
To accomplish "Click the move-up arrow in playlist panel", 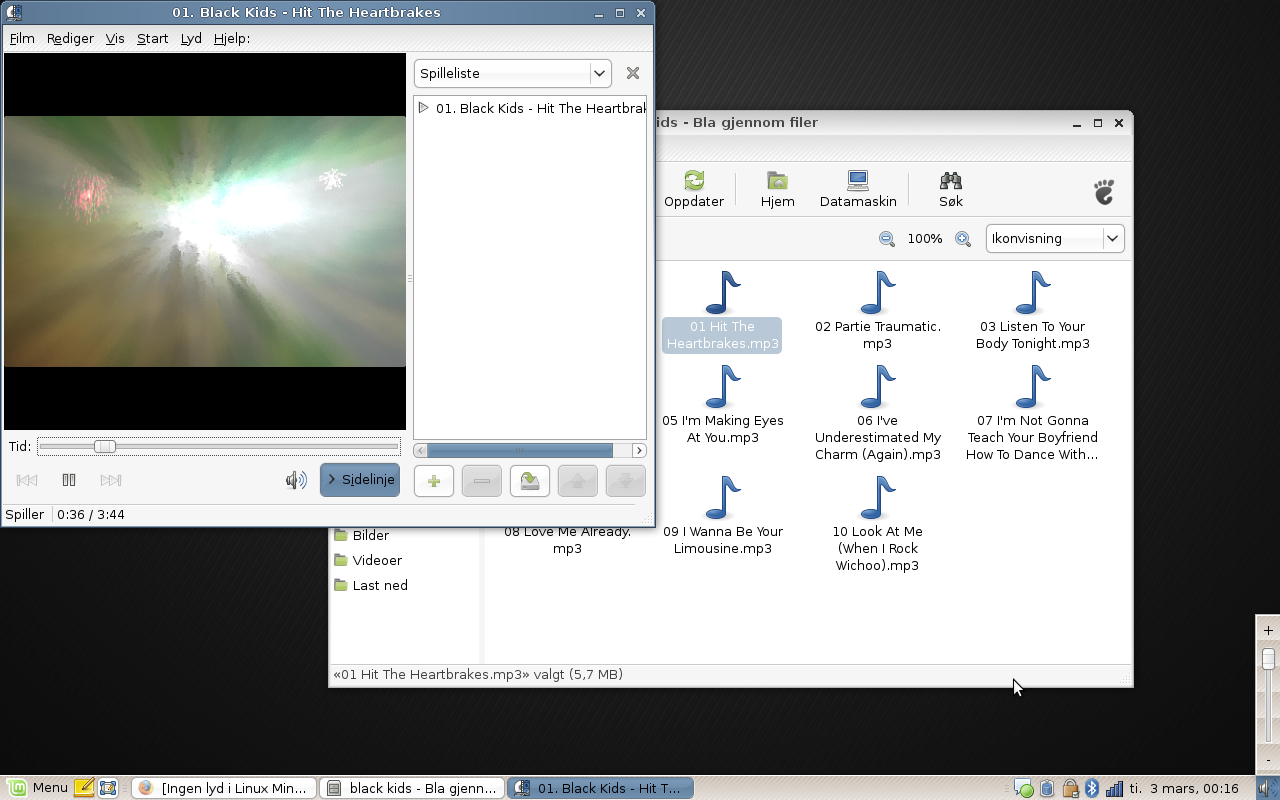I will [578, 481].
